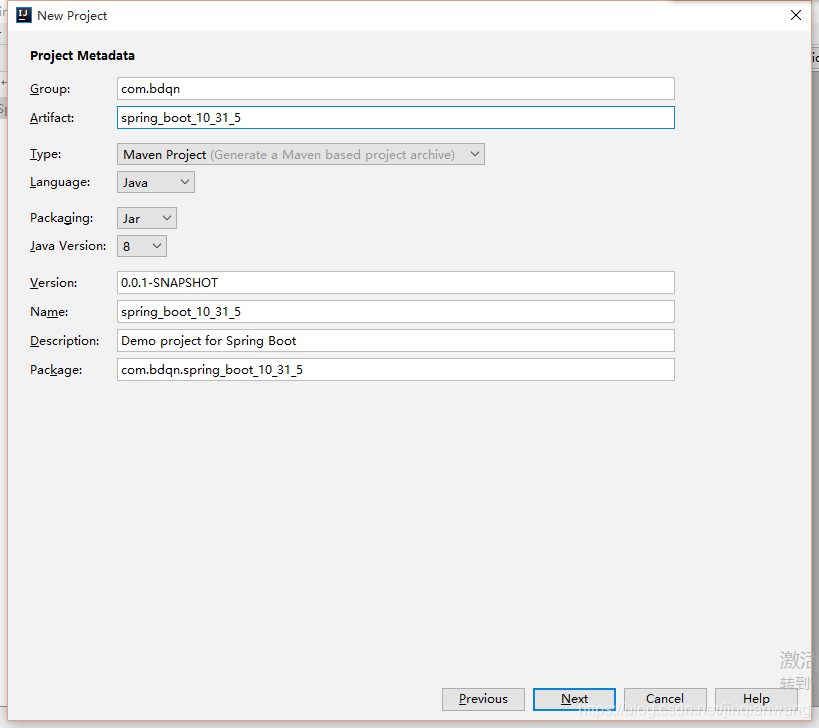Open the Type dropdown with Maven Project
819x728 pixels.
pyautogui.click(x=300, y=154)
